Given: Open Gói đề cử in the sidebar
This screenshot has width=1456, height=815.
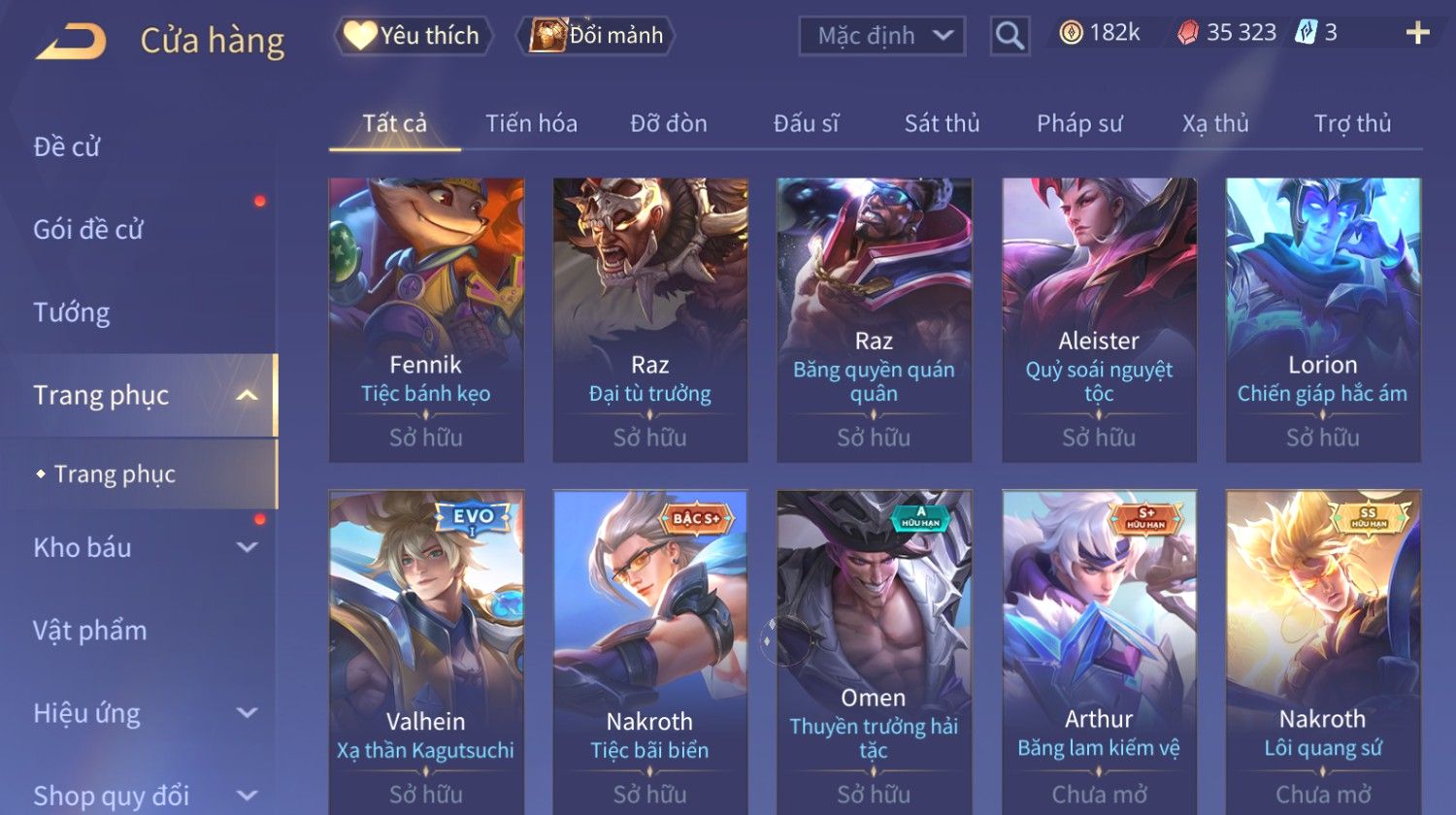Looking at the screenshot, I should 88,229.
